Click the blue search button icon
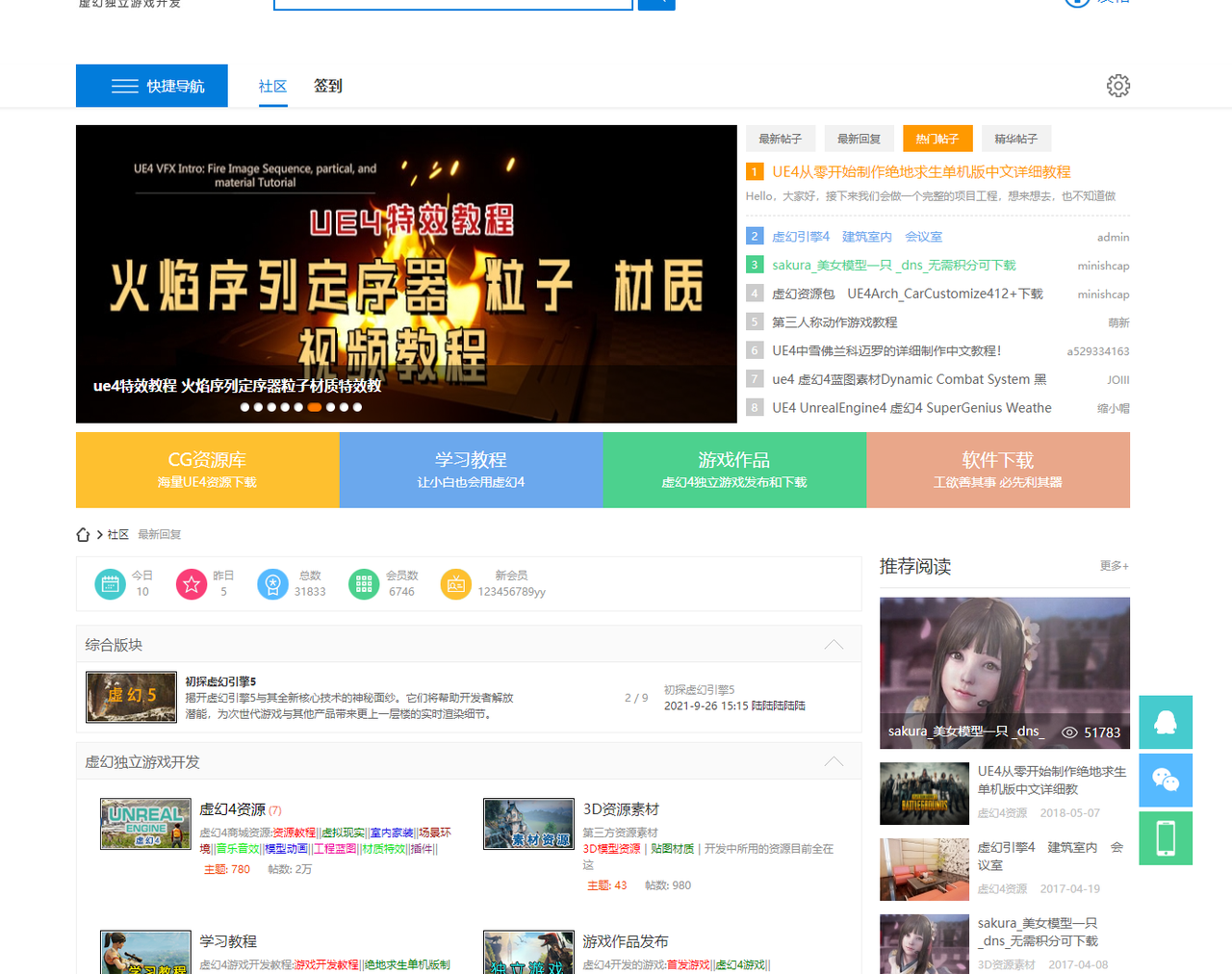The height and width of the screenshot is (974, 1232). tap(656, 4)
